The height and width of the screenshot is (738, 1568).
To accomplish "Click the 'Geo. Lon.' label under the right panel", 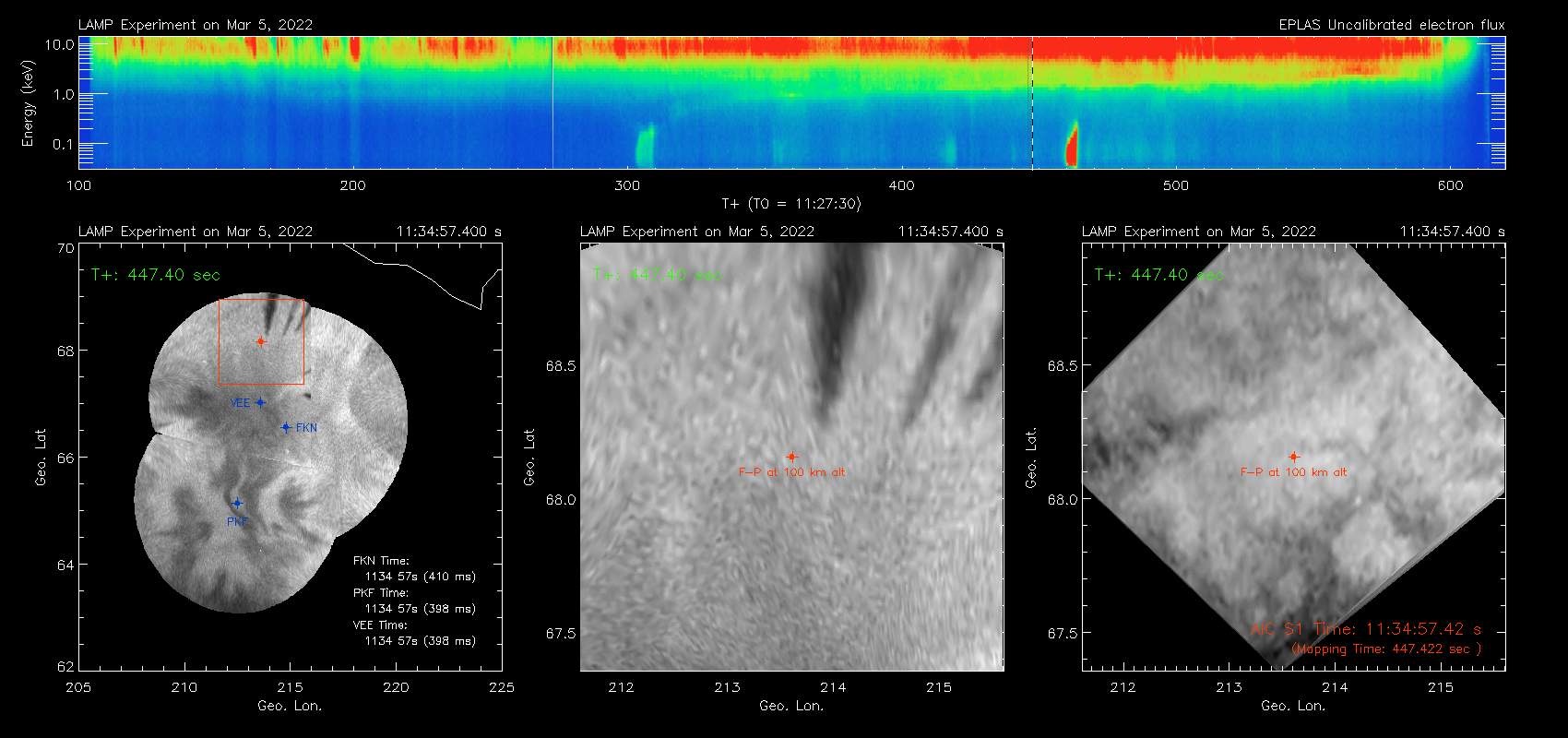I will (x=1293, y=706).
